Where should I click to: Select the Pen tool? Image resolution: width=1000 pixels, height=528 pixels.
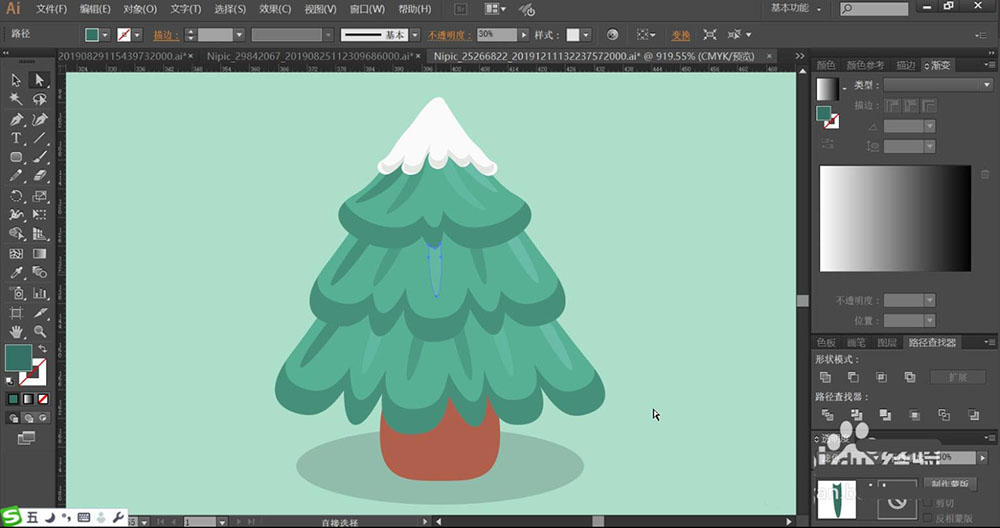click(17, 119)
